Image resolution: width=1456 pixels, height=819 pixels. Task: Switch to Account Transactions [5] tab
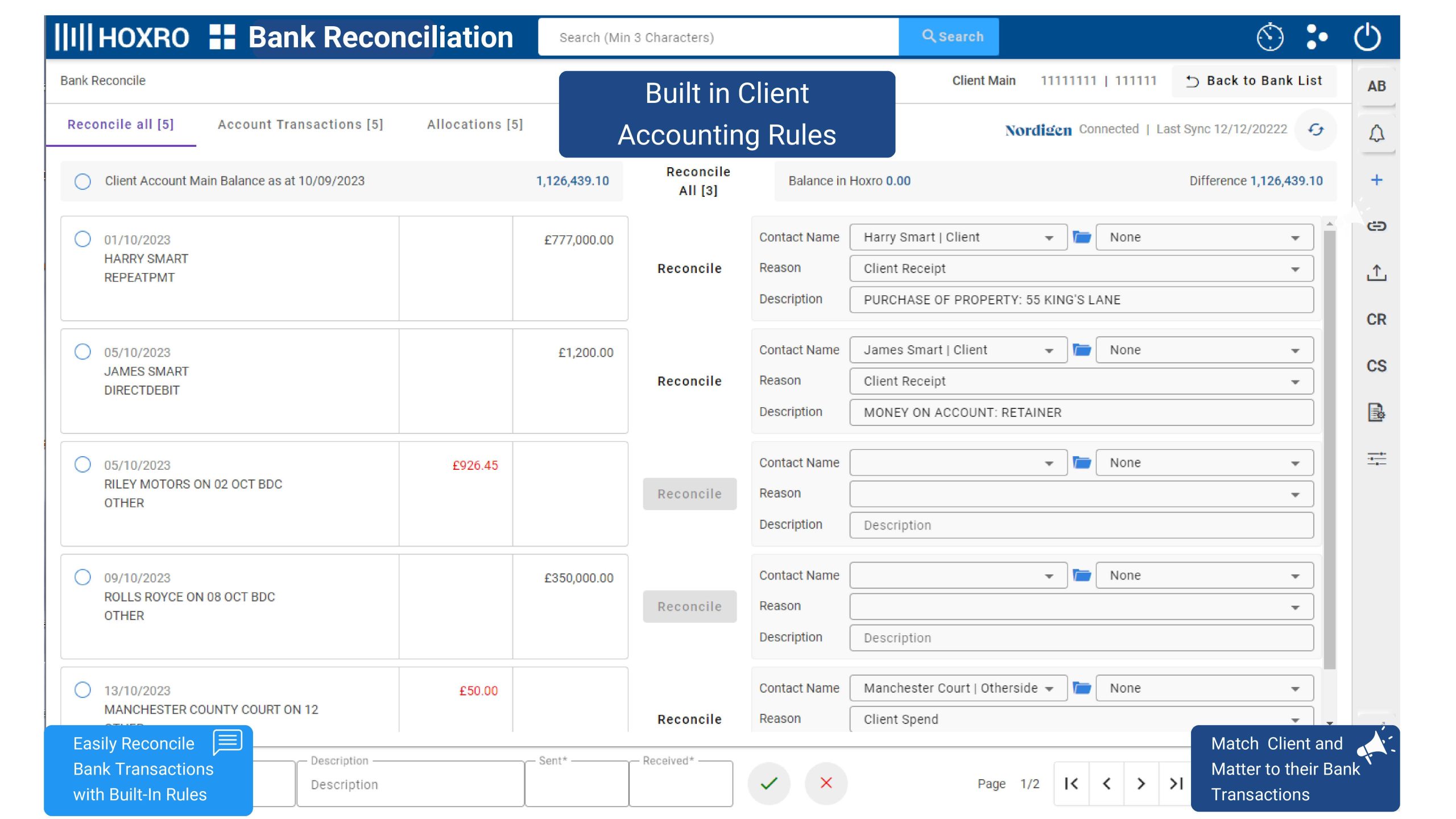point(300,125)
